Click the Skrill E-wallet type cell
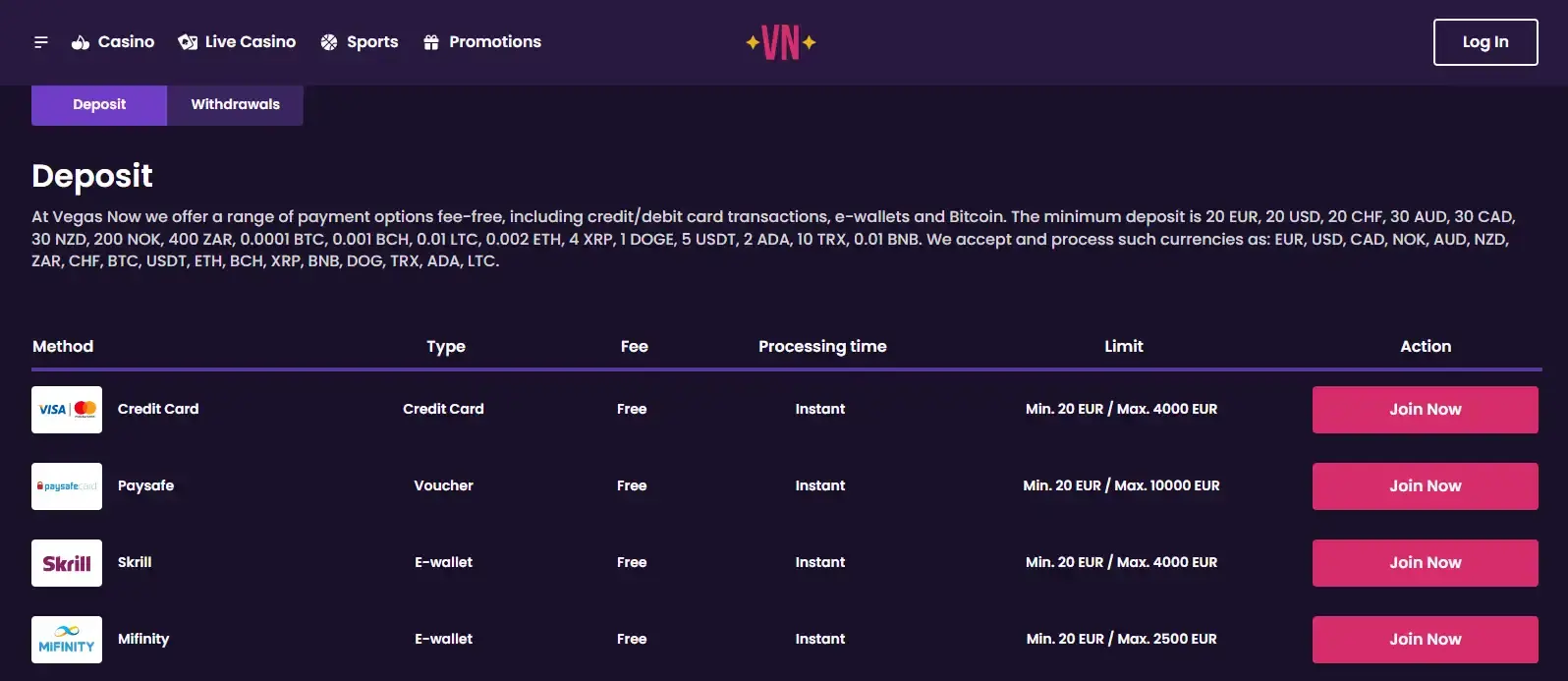1568x681 pixels. coord(444,562)
